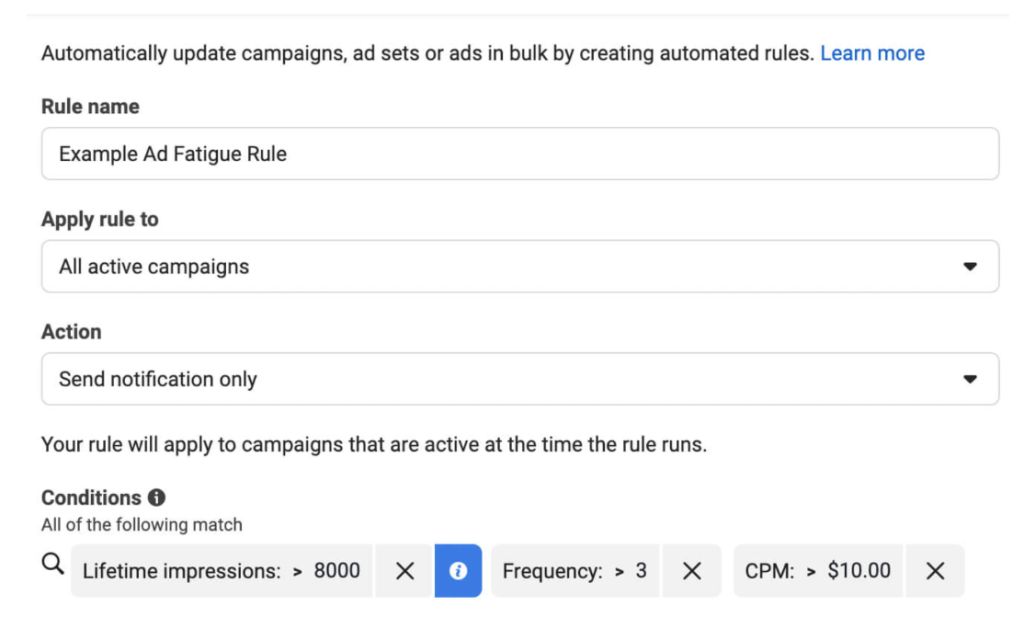
Task: Click the Send notification only dropdown arrow
Action: pos(968,379)
